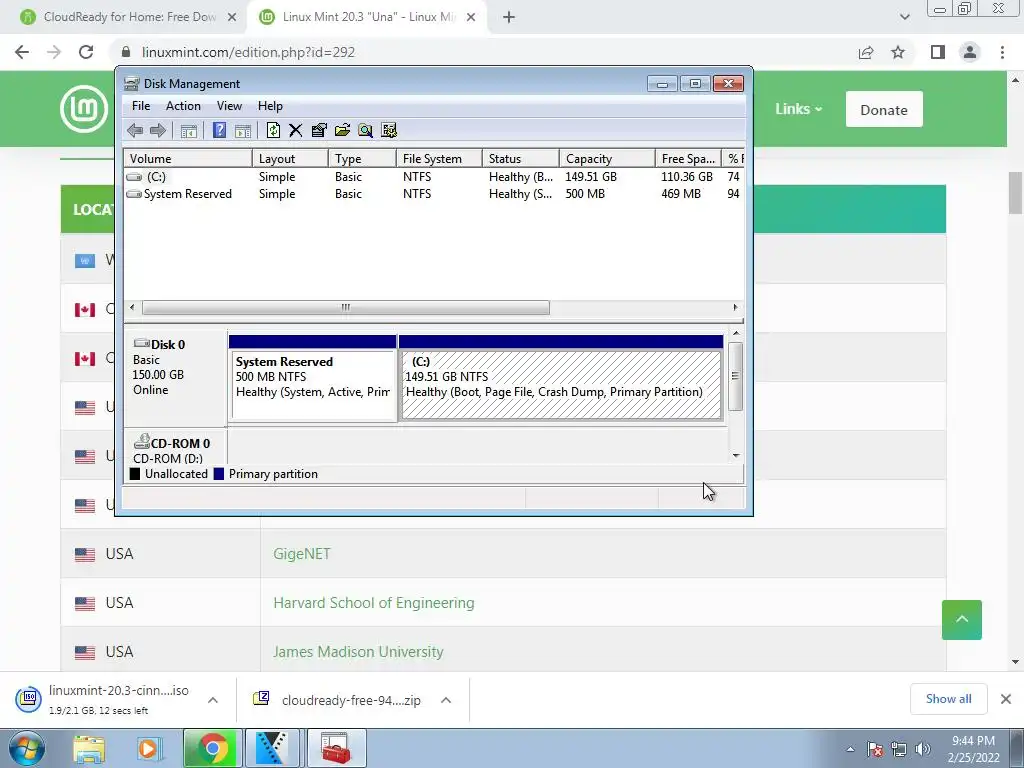The height and width of the screenshot is (768, 1024).
Task: Show hidden tray icons arrow
Action: pyautogui.click(x=850, y=750)
